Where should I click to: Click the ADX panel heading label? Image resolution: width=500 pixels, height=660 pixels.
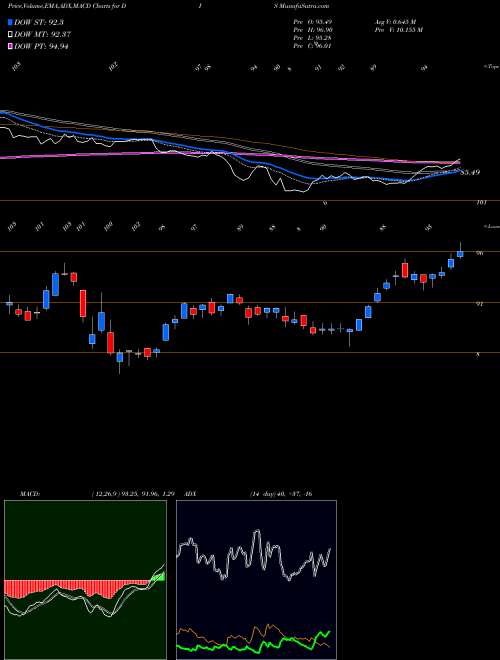tap(191, 494)
